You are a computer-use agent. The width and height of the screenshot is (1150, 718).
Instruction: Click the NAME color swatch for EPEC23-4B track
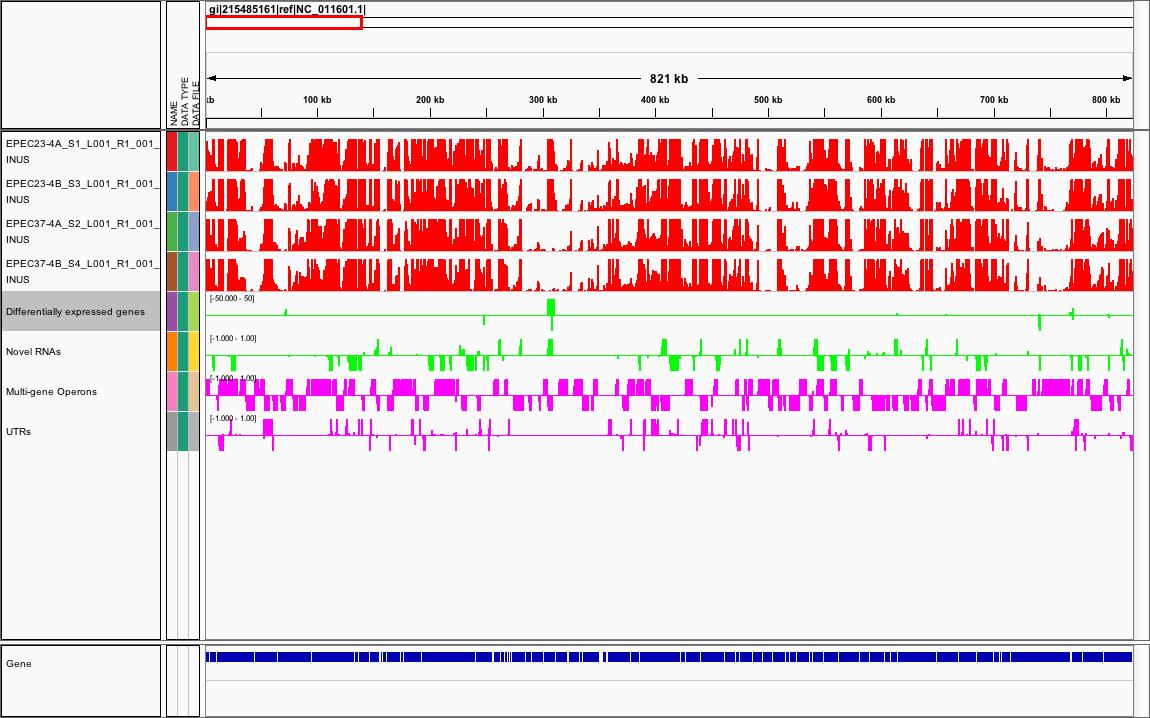[172, 191]
